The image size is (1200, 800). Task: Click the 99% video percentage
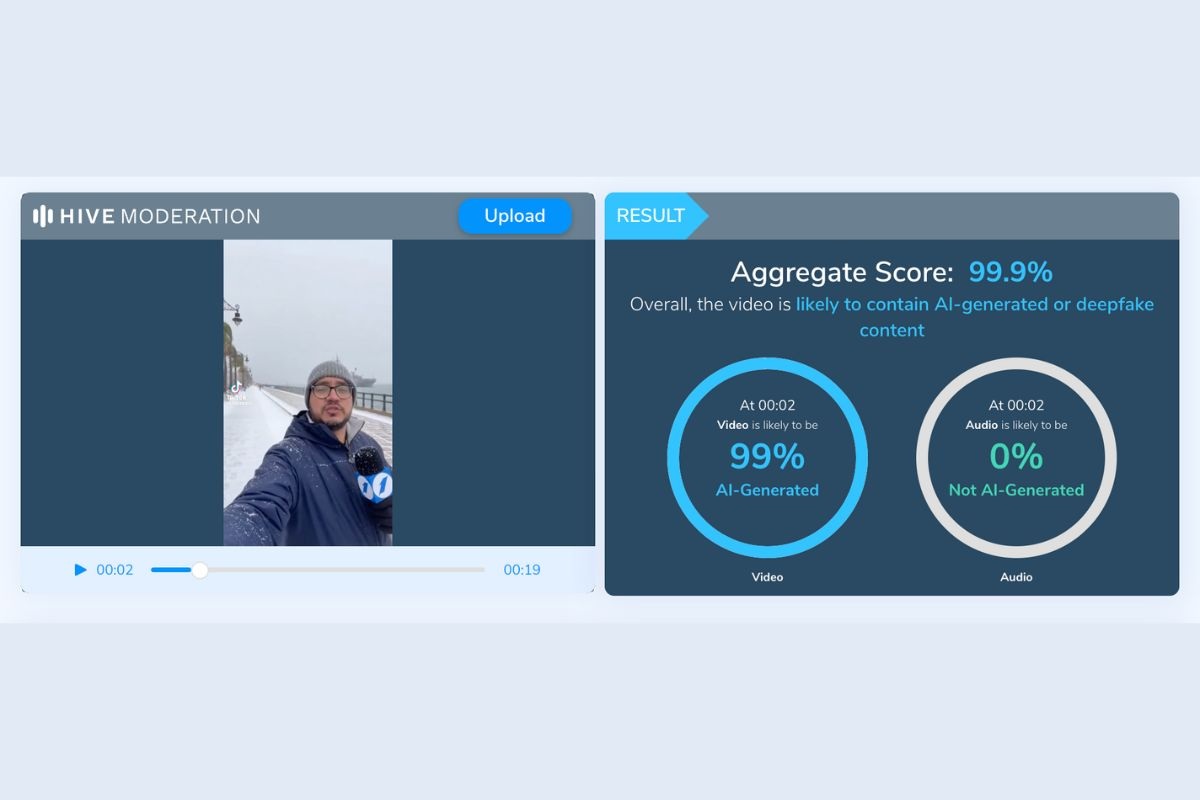click(767, 457)
